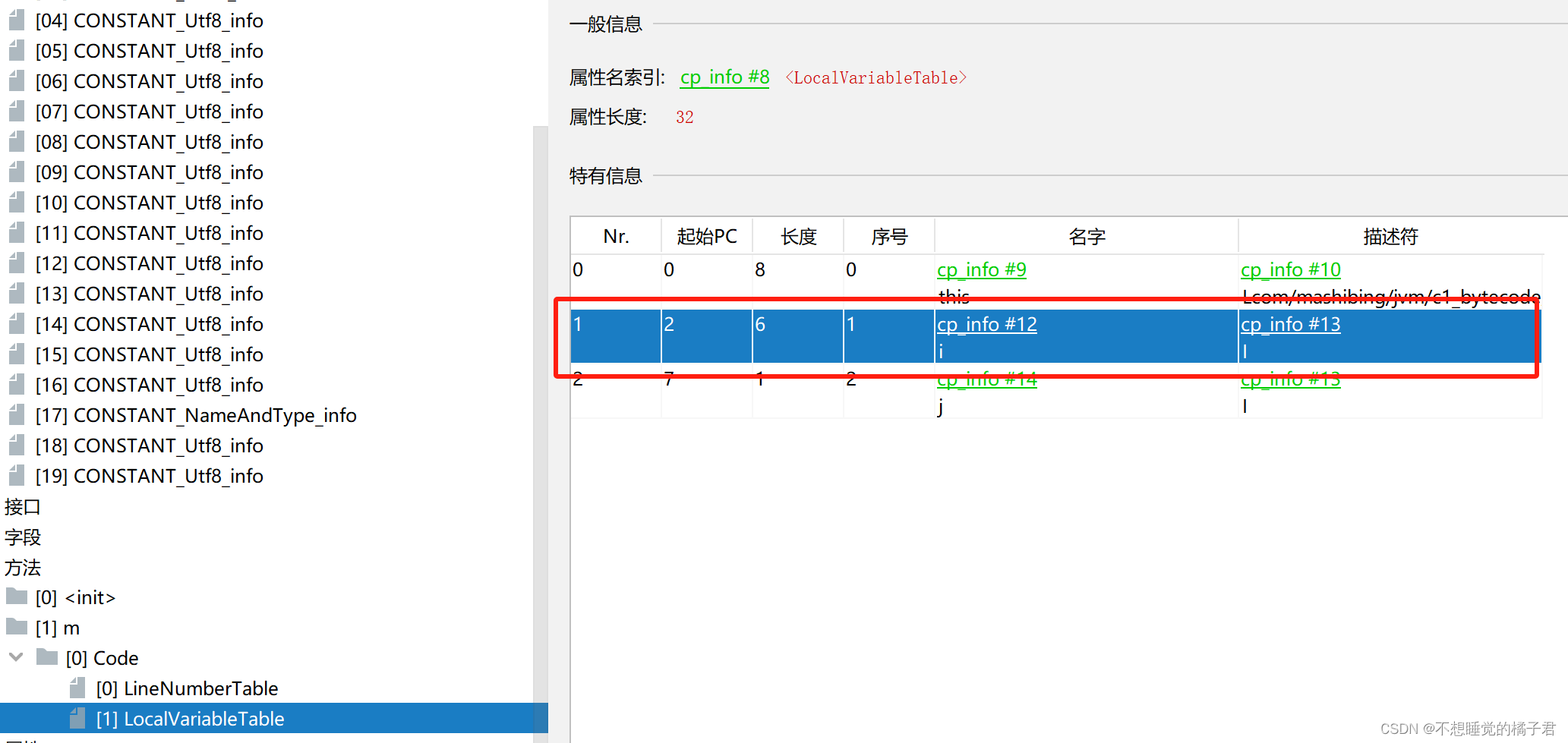Select [0] LineNumberTable node
This screenshot has width=1568, height=743.
187,688
